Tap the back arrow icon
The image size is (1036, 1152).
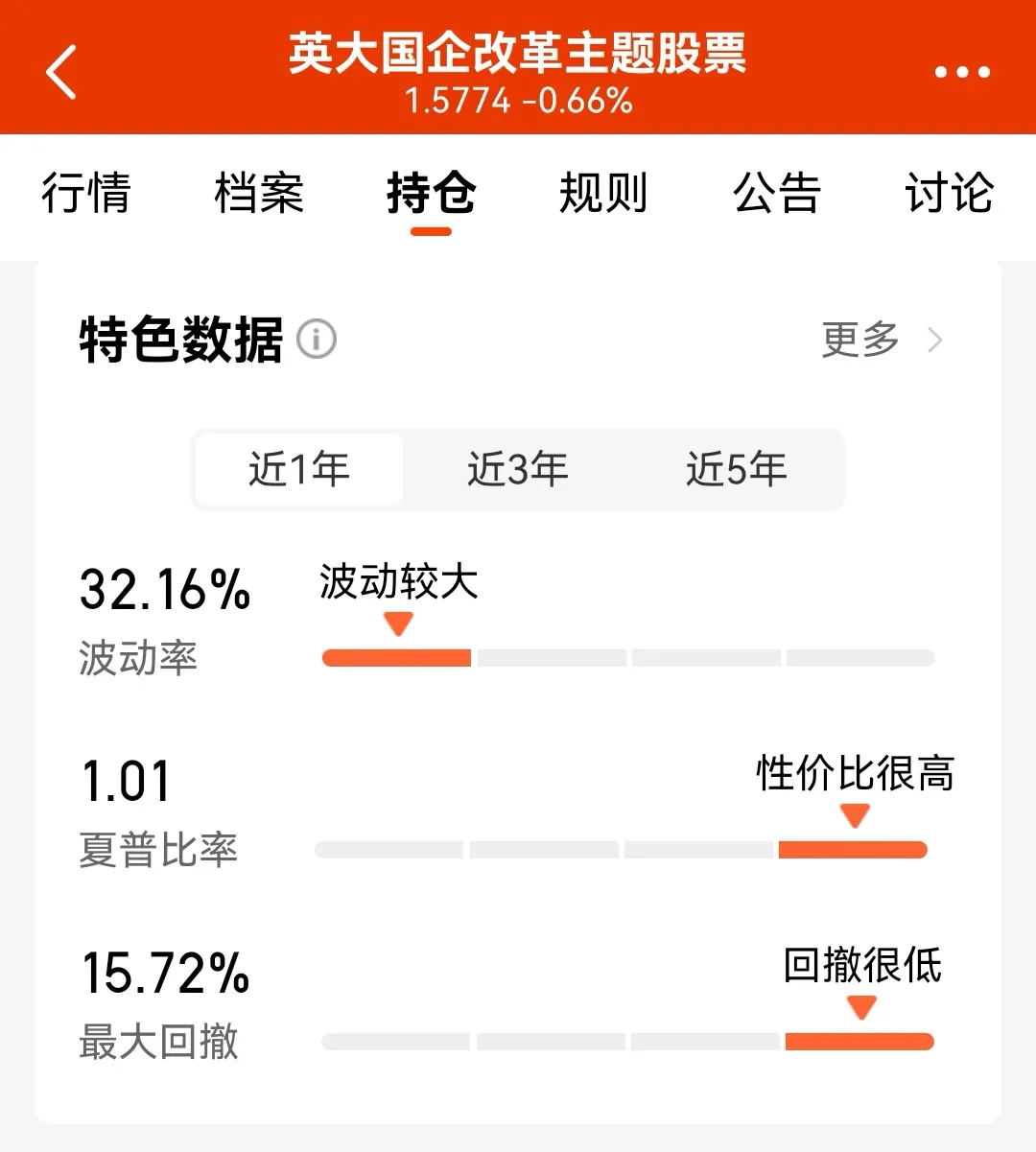(x=61, y=72)
